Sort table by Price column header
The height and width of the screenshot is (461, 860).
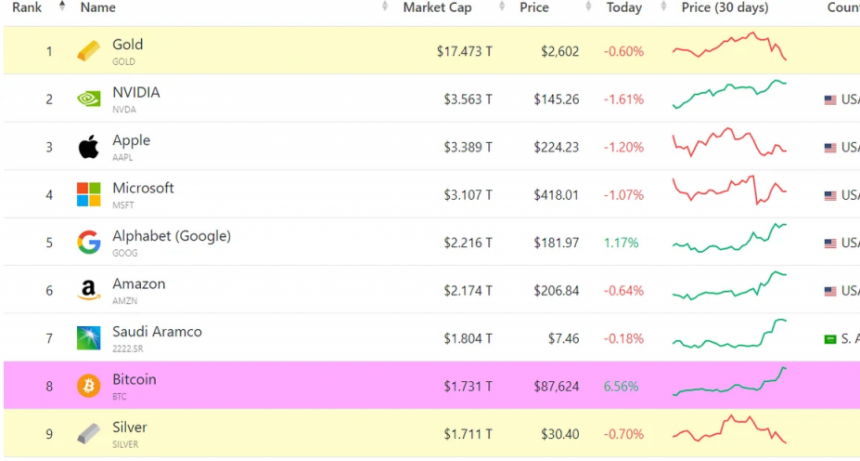tap(534, 8)
